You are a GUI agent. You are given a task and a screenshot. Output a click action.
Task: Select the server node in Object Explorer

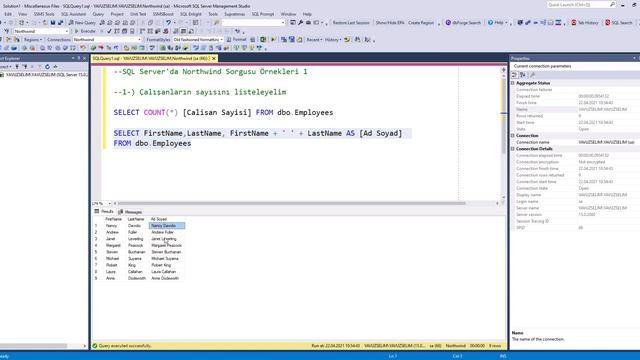pyautogui.click(x=44, y=75)
